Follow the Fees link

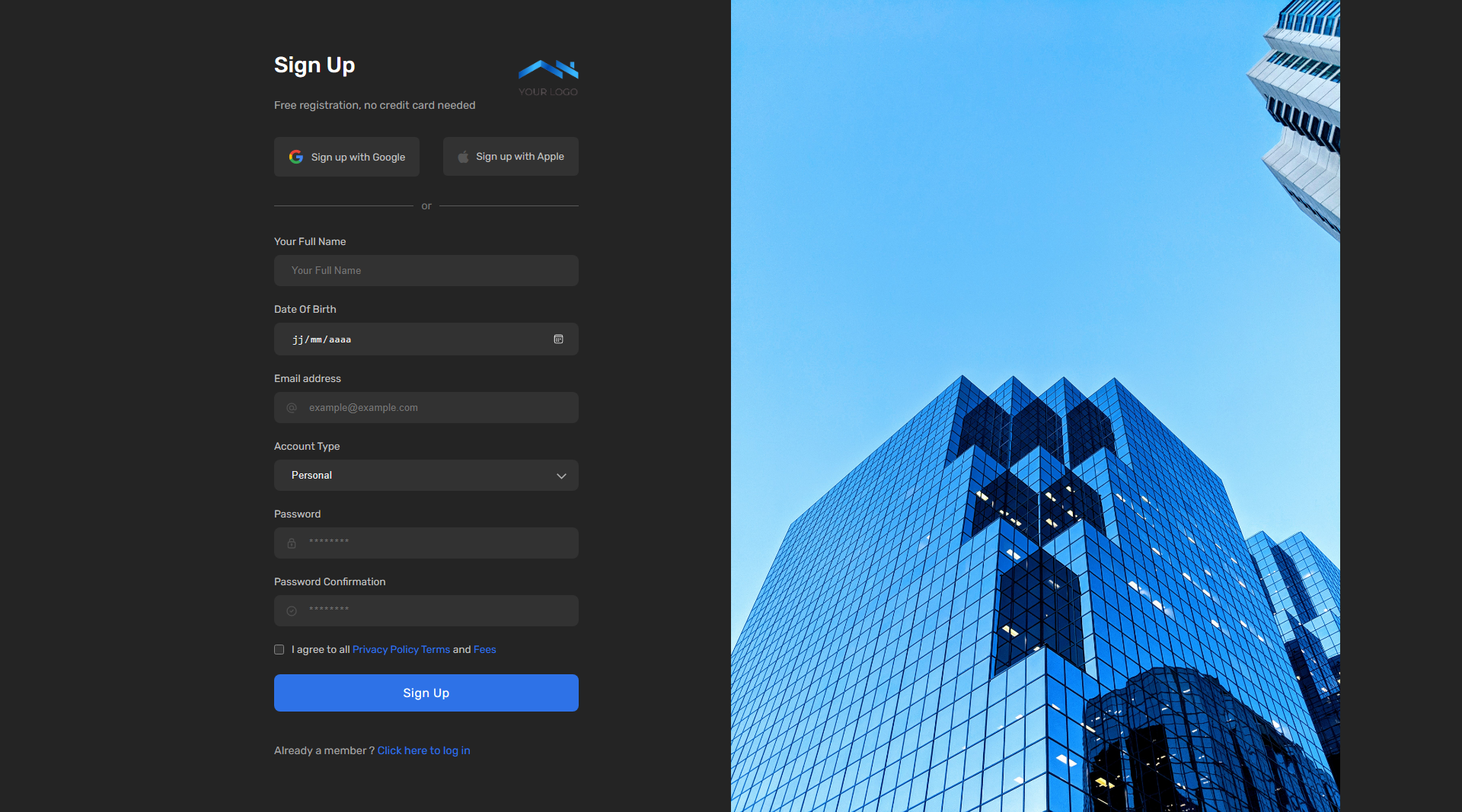[x=484, y=649]
